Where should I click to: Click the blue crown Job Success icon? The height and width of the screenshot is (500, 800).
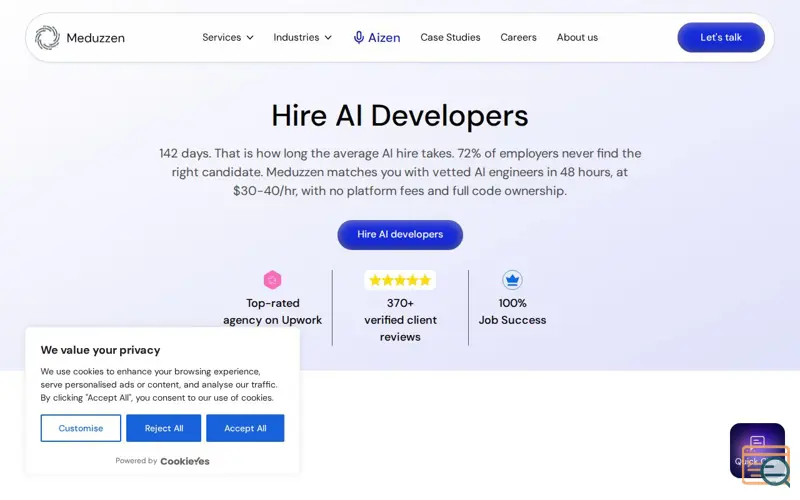[x=512, y=280]
